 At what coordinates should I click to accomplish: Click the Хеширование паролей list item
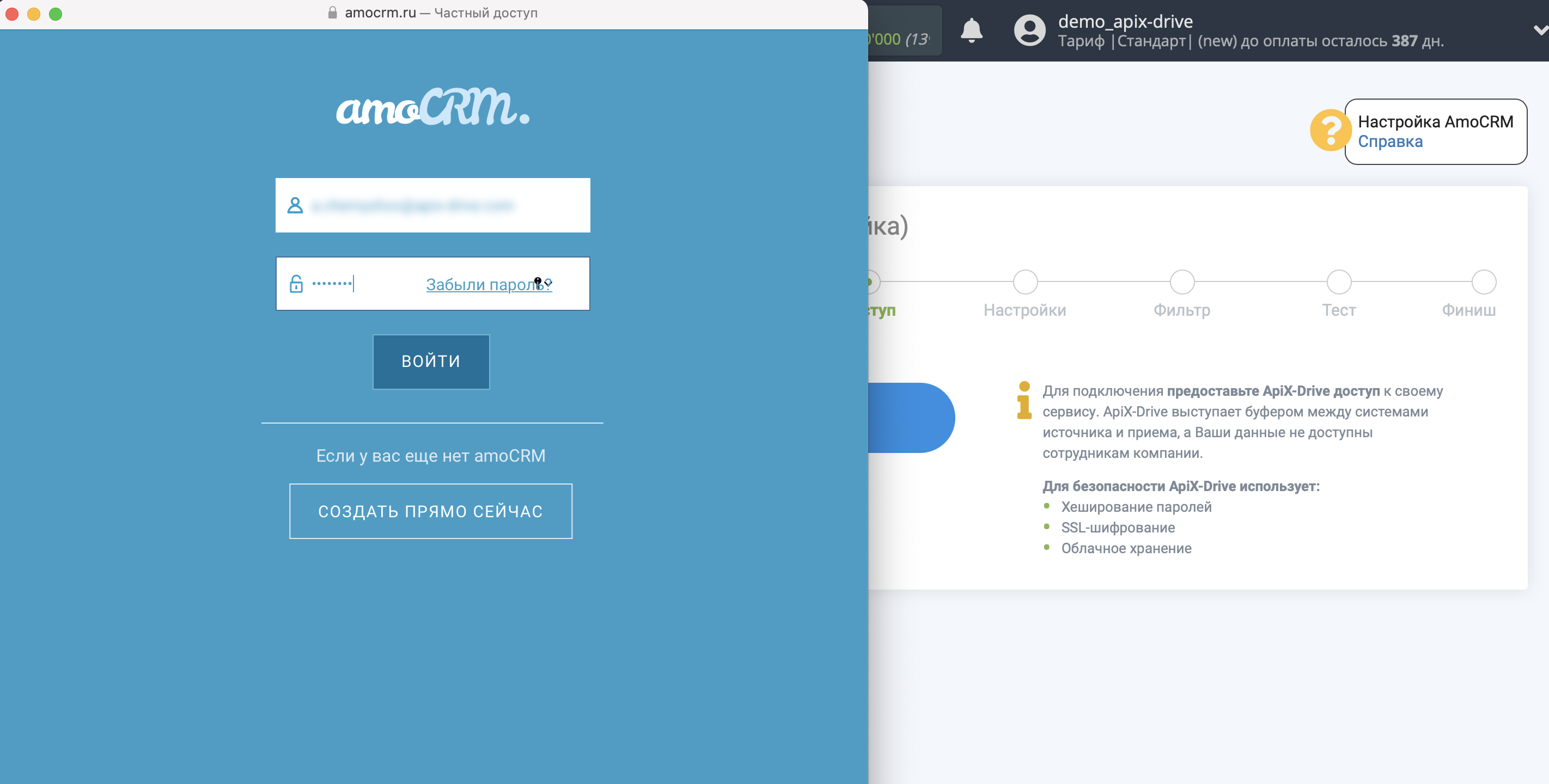(1136, 507)
